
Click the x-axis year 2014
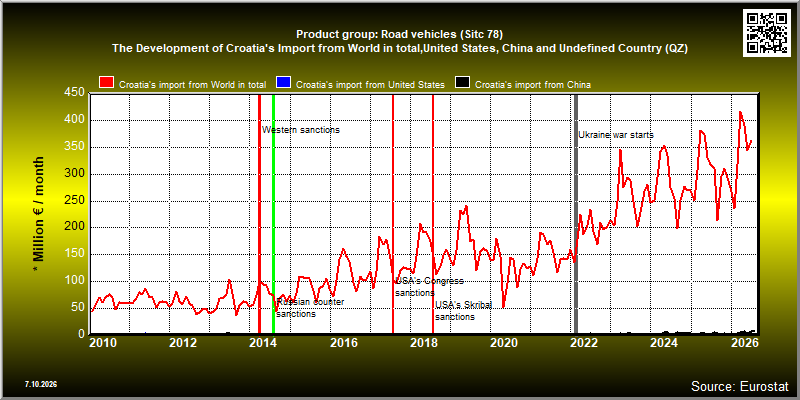coord(263,342)
